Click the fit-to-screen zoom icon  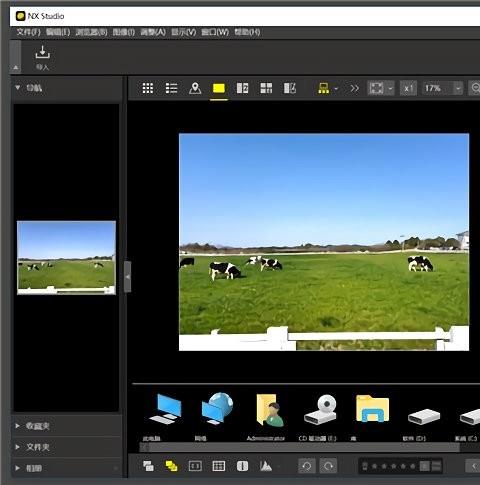point(376,88)
